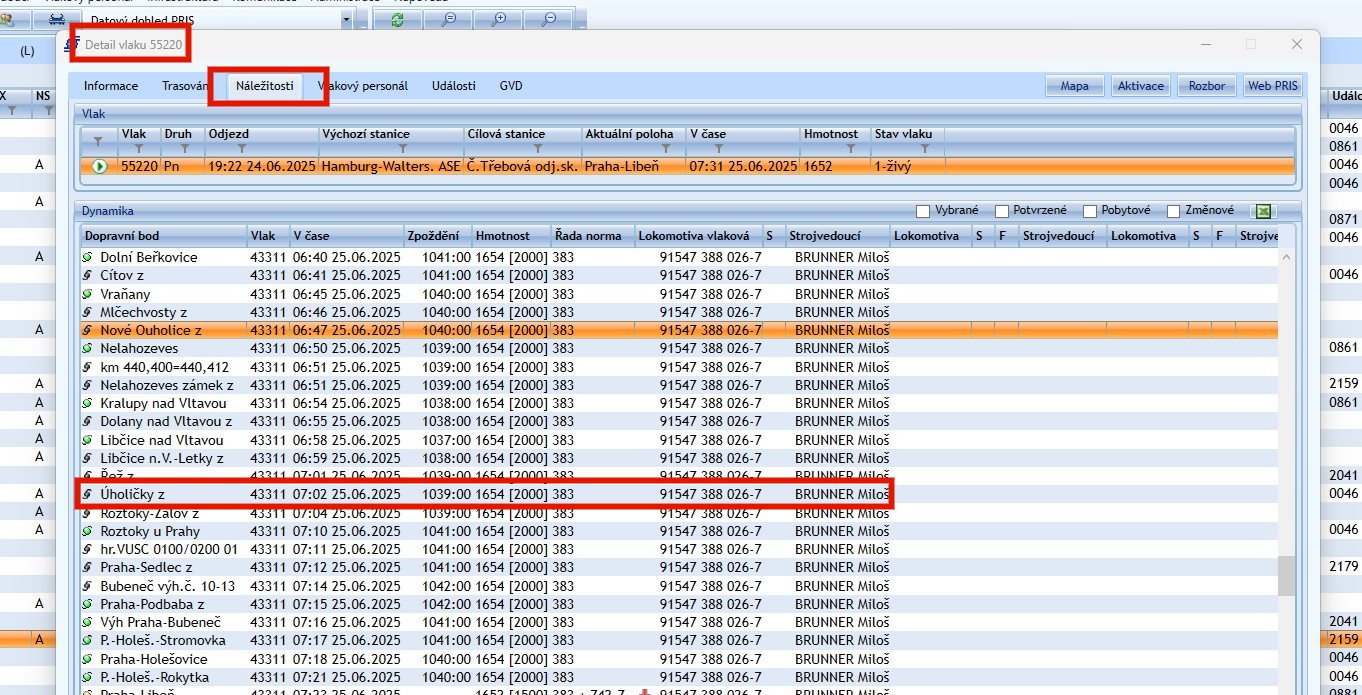1362x695 pixels.
Task: Click the zoom-in magnifier icon
Action: click(498, 19)
